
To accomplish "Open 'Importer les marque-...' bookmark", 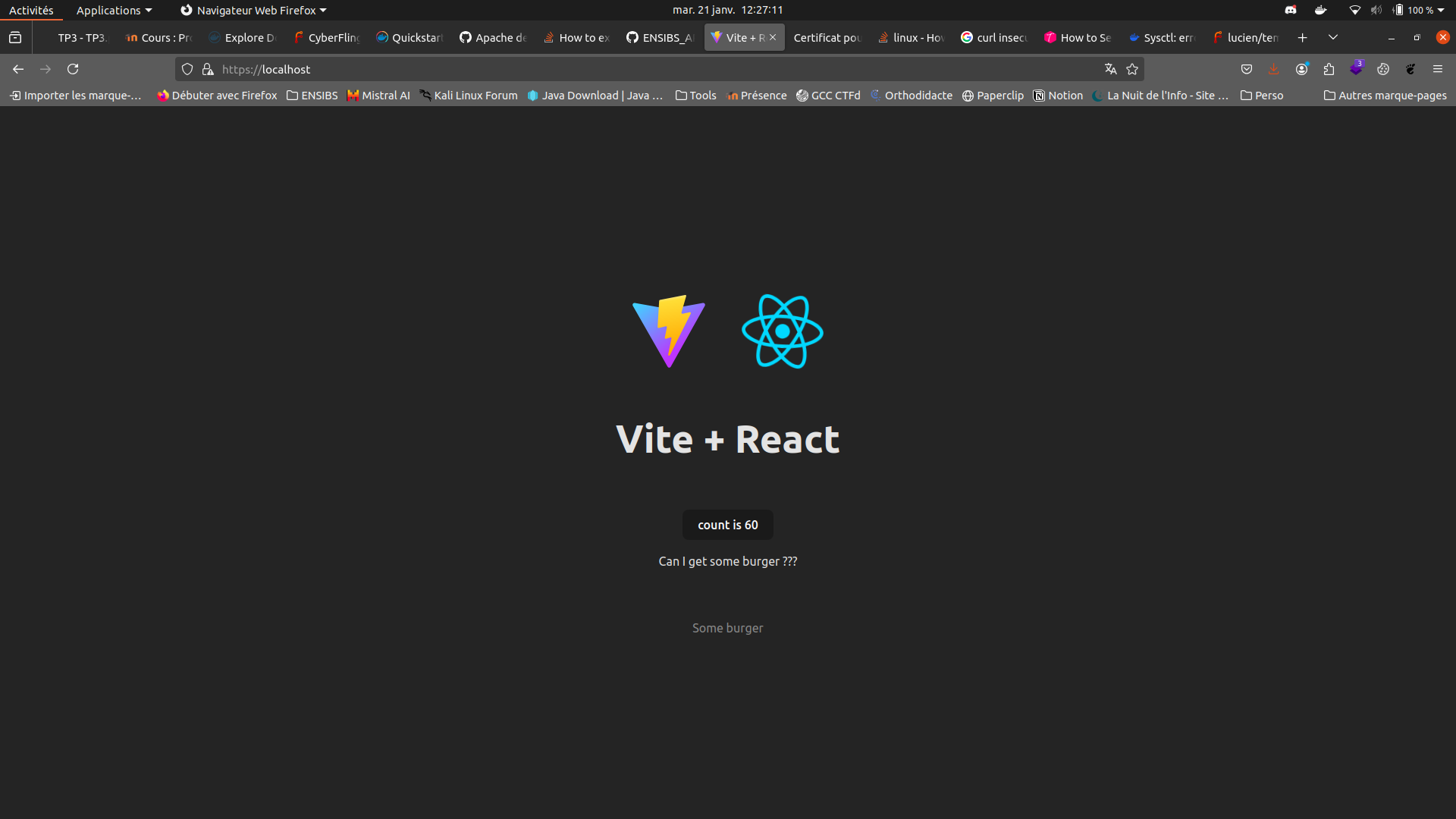I will pyautogui.click(x=75, y=96).
